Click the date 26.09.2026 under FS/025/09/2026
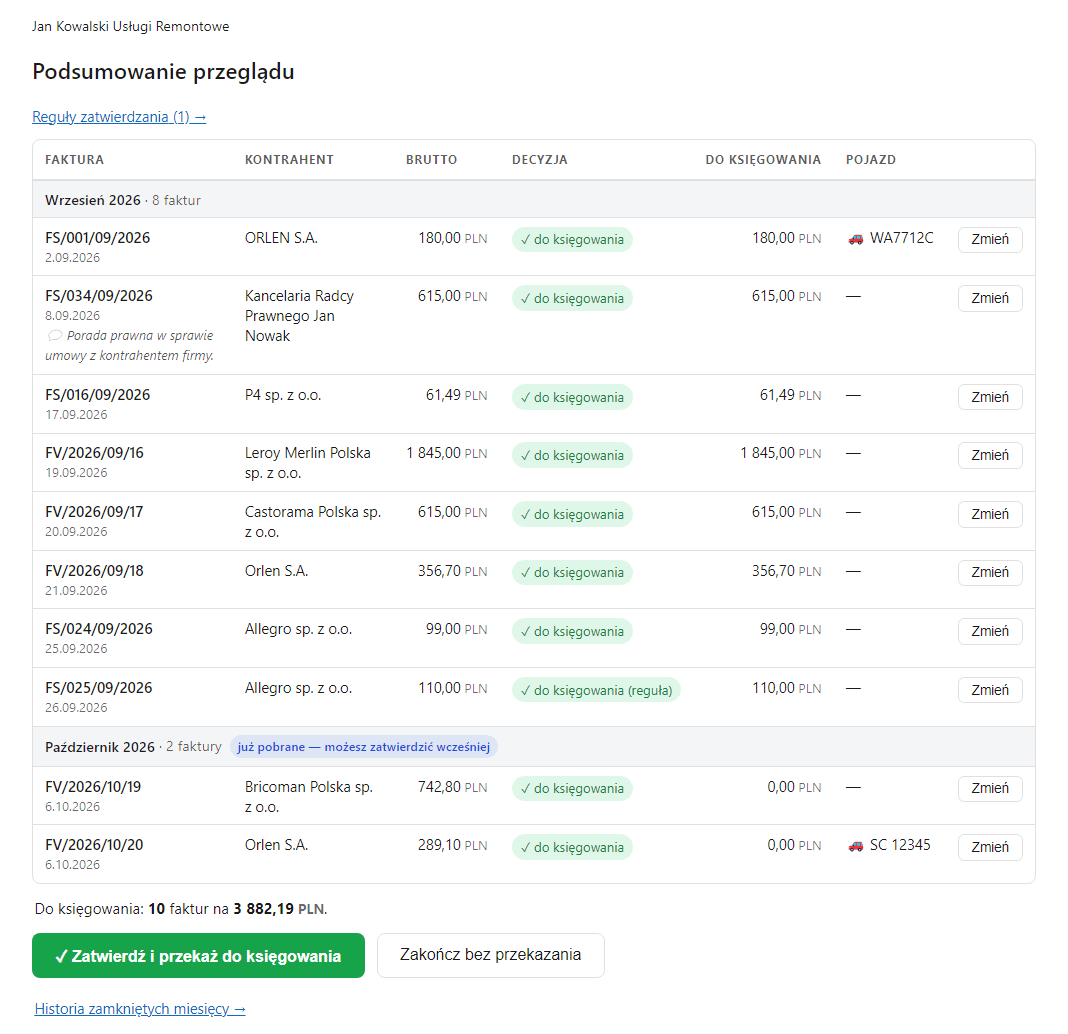 pyautogui.click(x=76, y=708)
